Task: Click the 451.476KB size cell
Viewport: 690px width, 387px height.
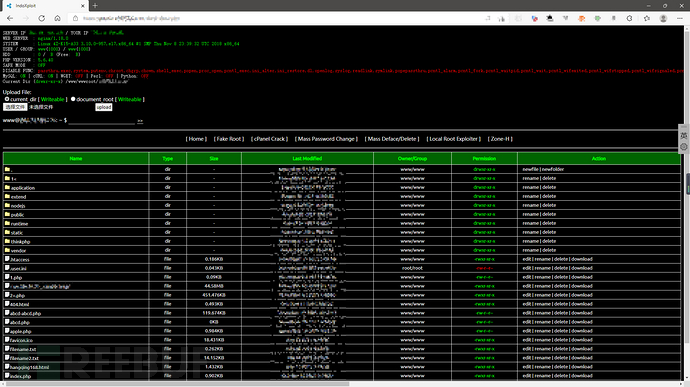Action: (214, 295)
